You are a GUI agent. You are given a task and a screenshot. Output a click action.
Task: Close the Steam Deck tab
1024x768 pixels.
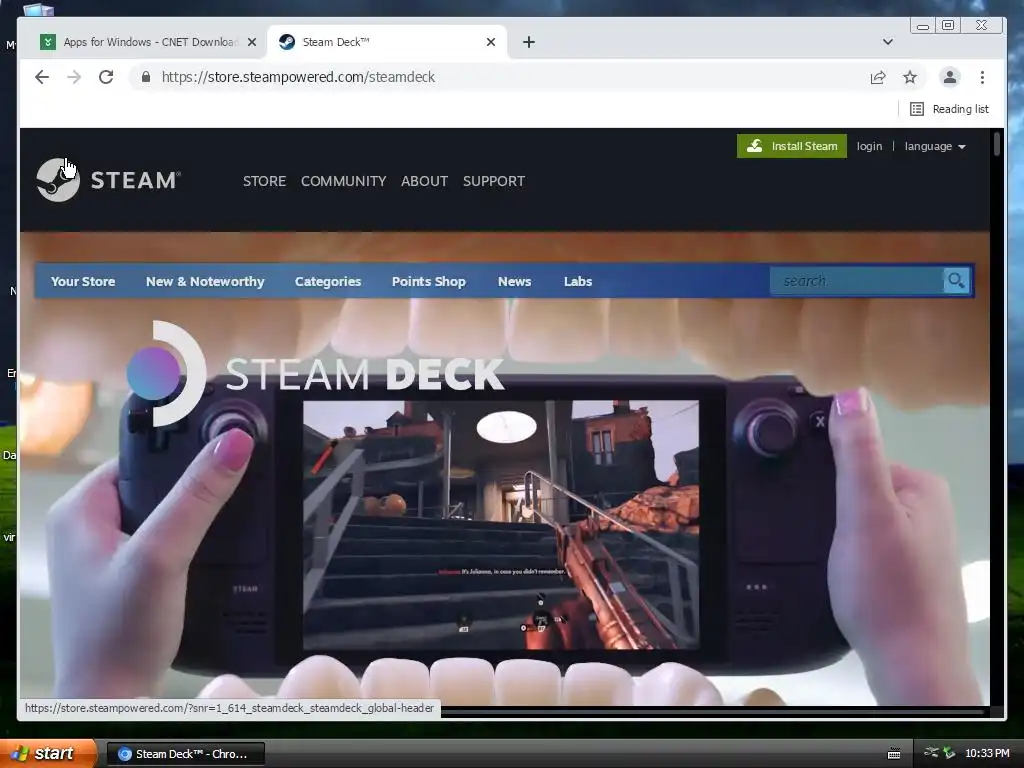[x=491, y=42]
